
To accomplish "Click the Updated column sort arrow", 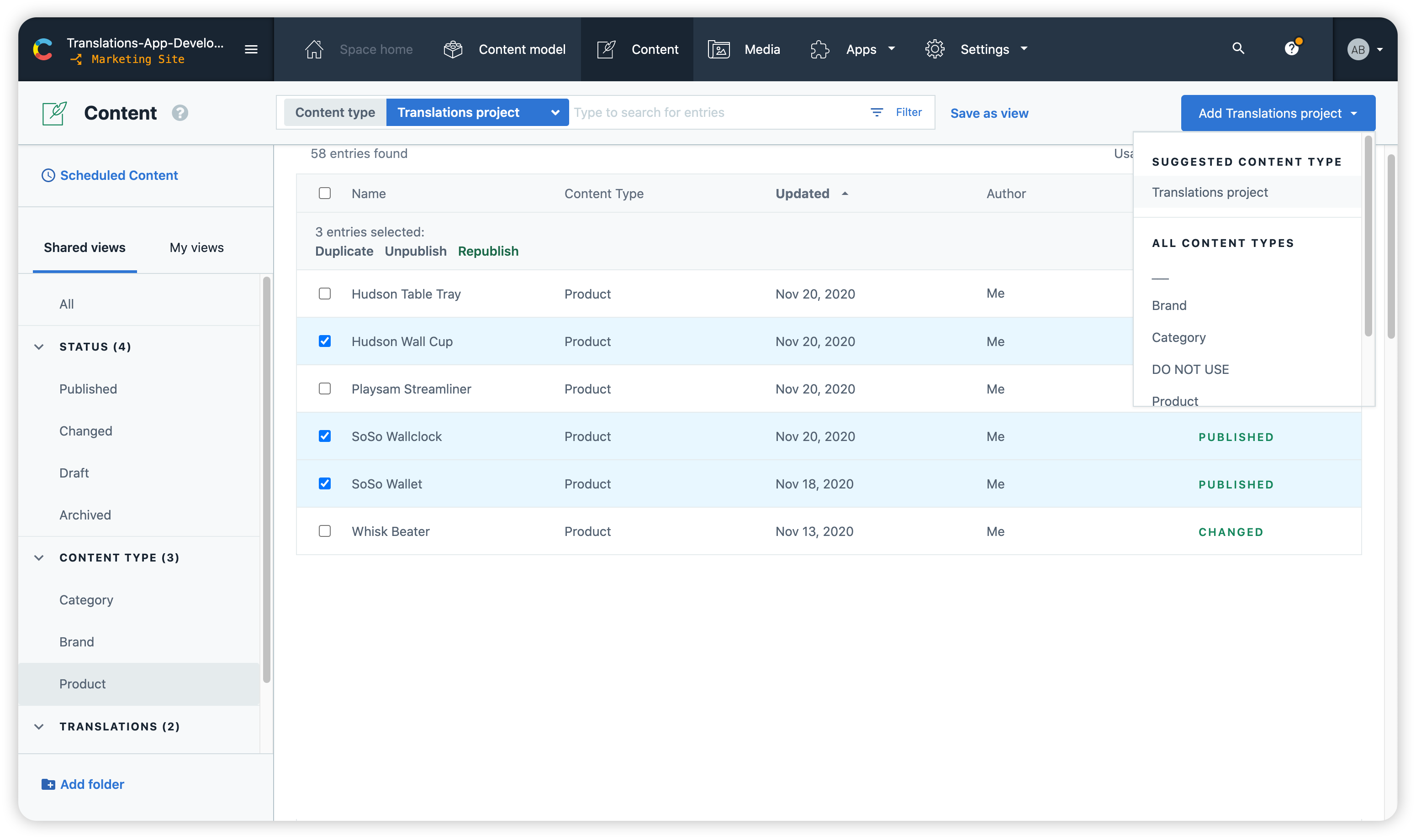I will (x=844, y=194).
